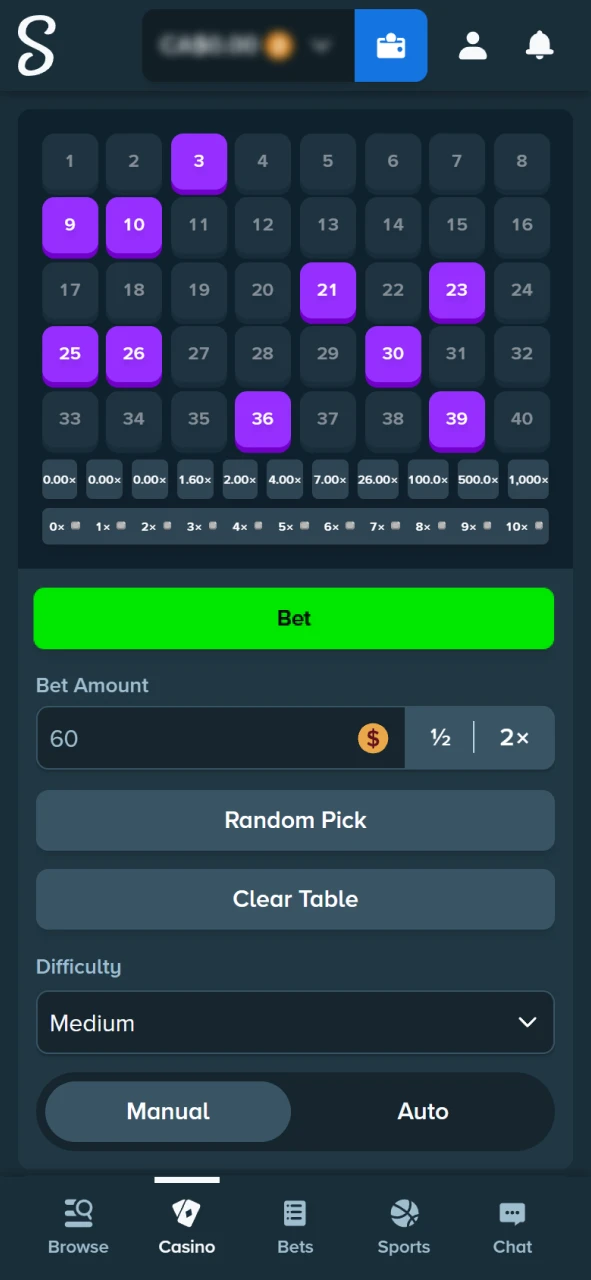The image size is (591, 1280).
Task: Double the bet with the 2x control
Action: coord(514,738)
